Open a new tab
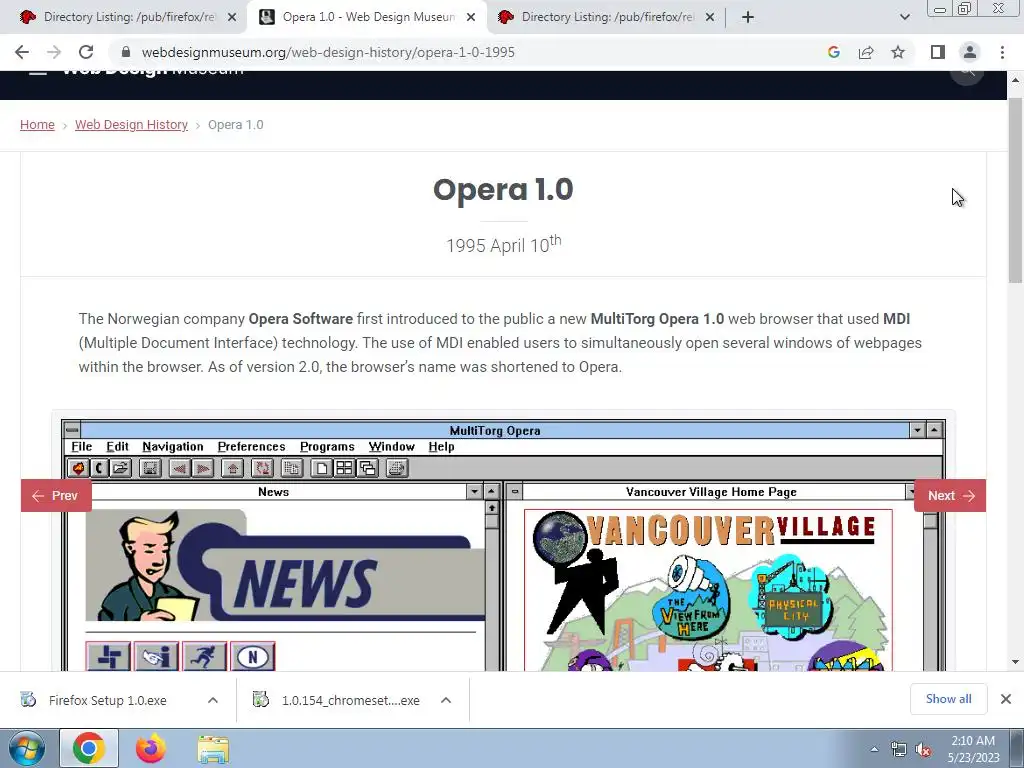This screenshot has height=768, width=1024. (x=748, y=18)
